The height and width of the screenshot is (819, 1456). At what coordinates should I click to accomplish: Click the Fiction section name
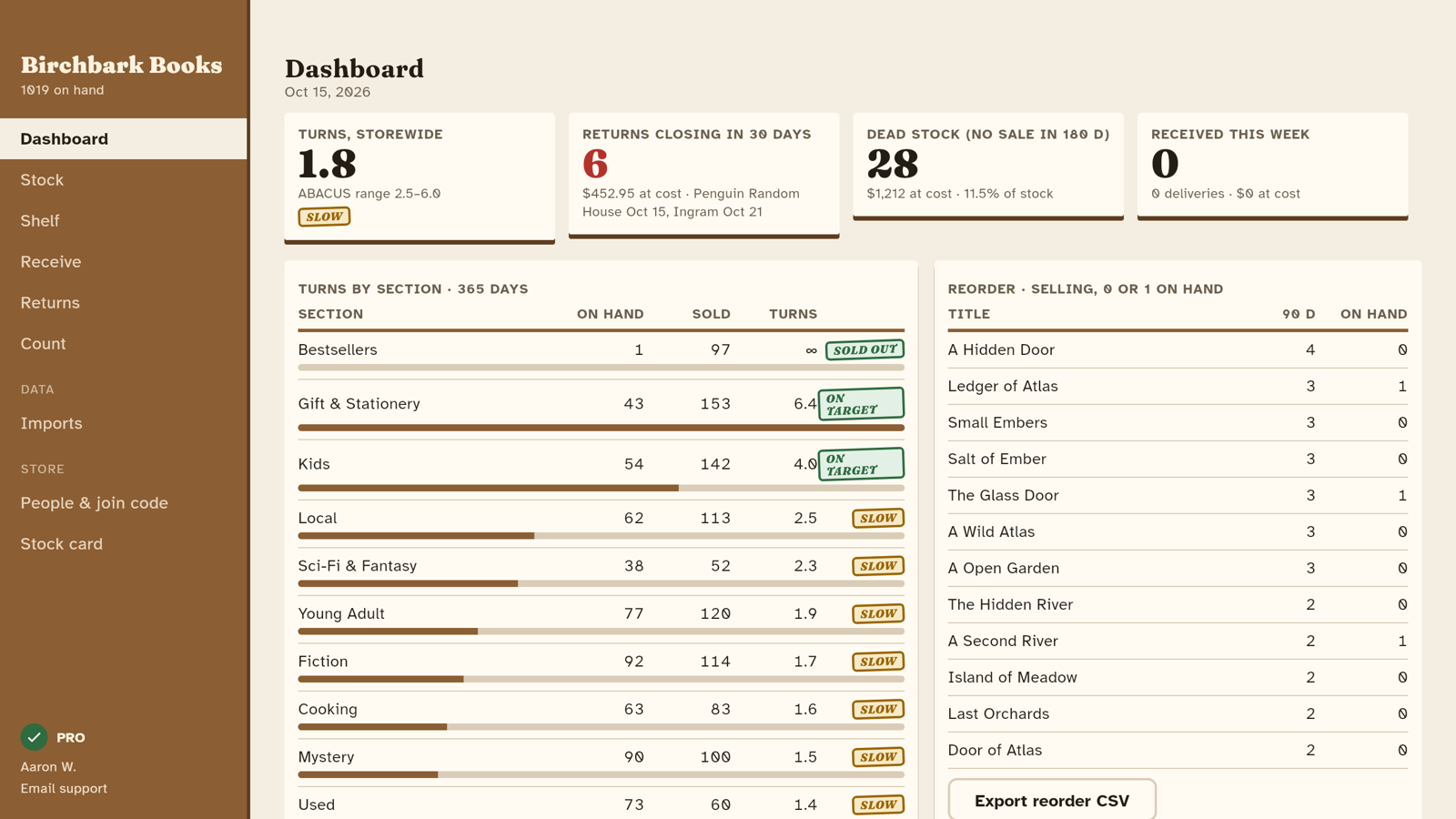tap(323, 661)
